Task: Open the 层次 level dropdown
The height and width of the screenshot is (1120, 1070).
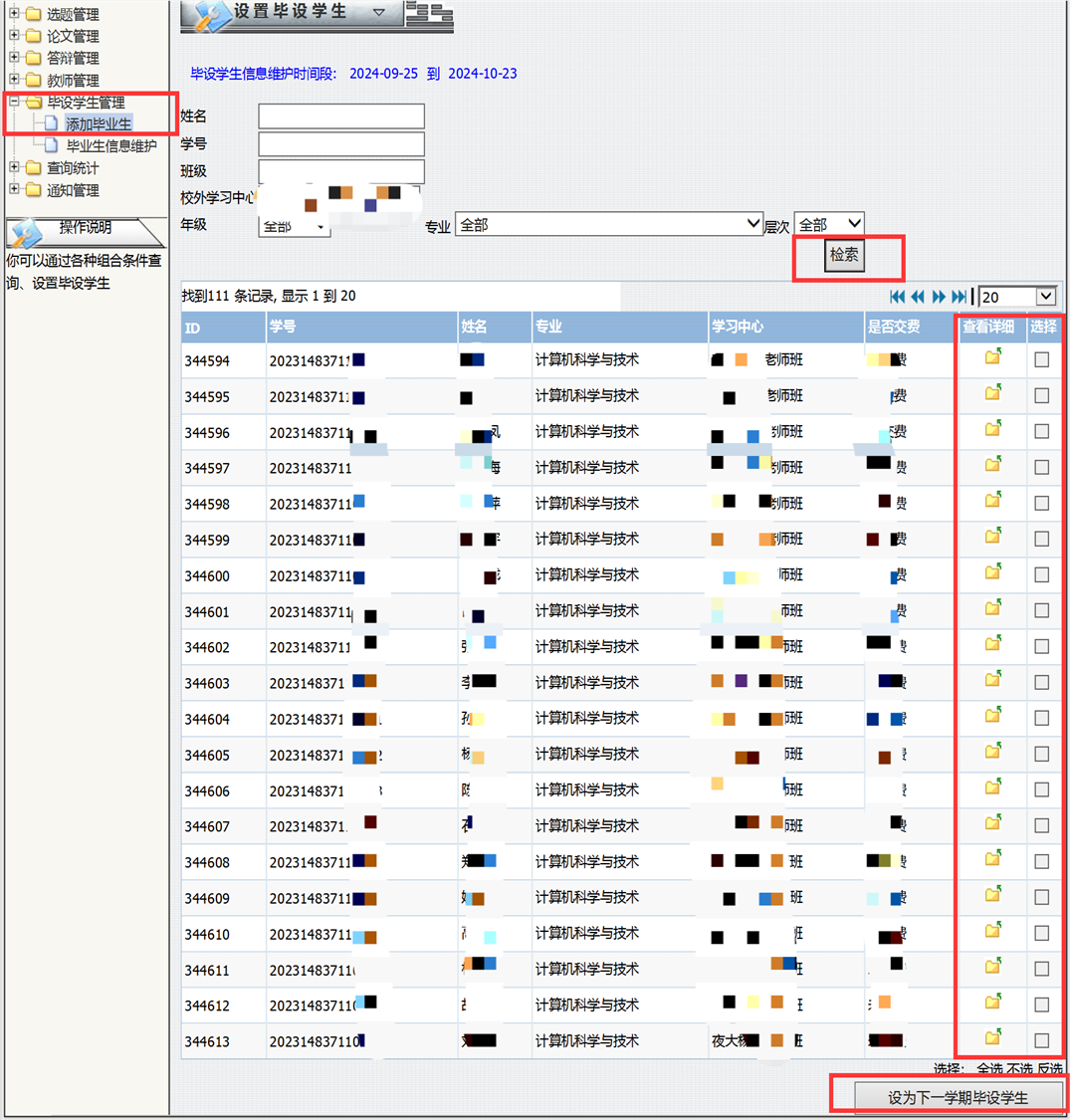Action: tap(828, 225)
